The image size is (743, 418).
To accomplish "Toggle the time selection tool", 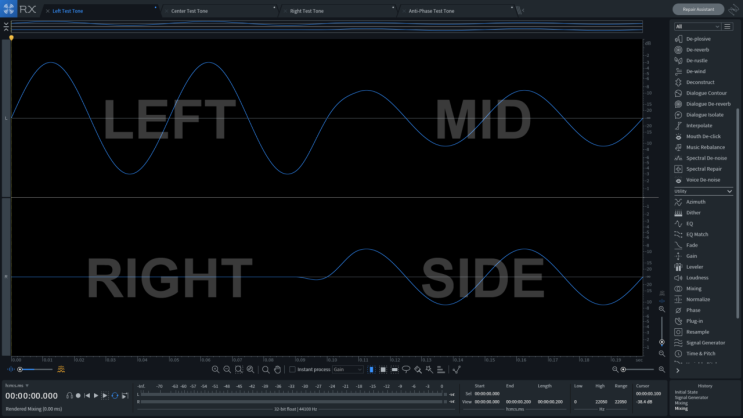I will click(372, 370).
